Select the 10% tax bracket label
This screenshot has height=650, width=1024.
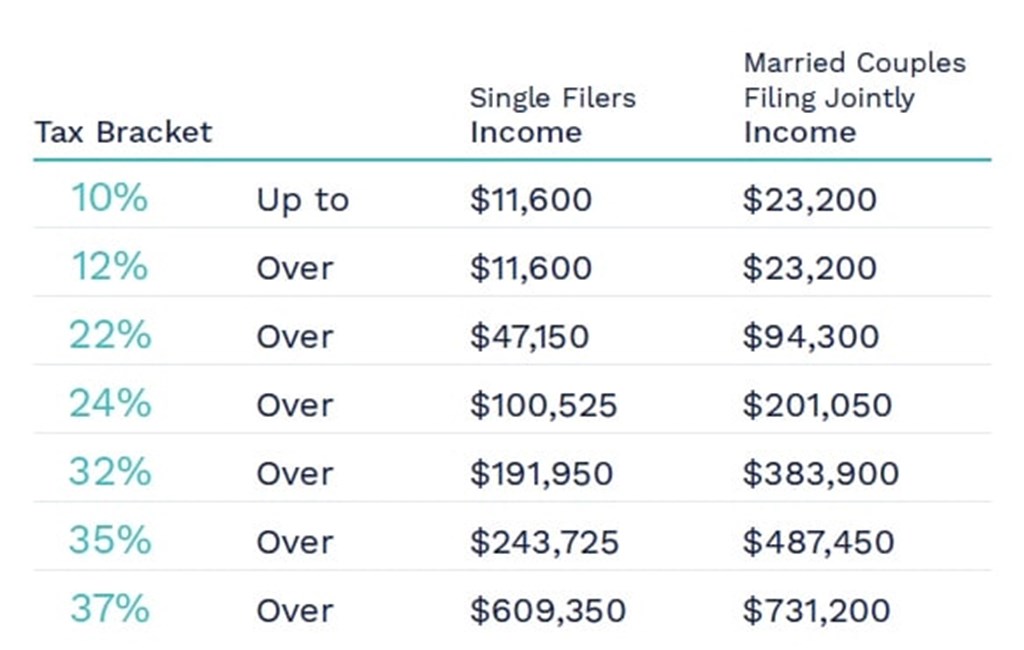click(109, 198)
